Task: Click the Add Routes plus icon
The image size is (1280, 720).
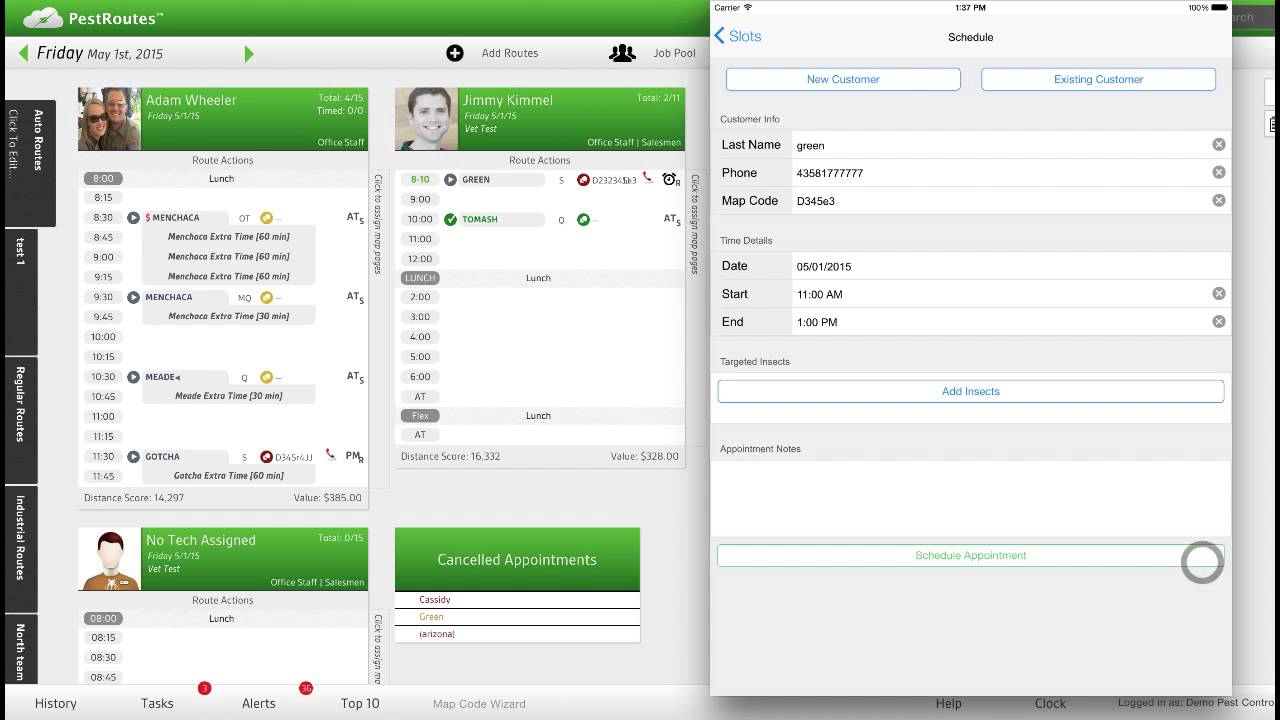Action: tap(455, 53)
